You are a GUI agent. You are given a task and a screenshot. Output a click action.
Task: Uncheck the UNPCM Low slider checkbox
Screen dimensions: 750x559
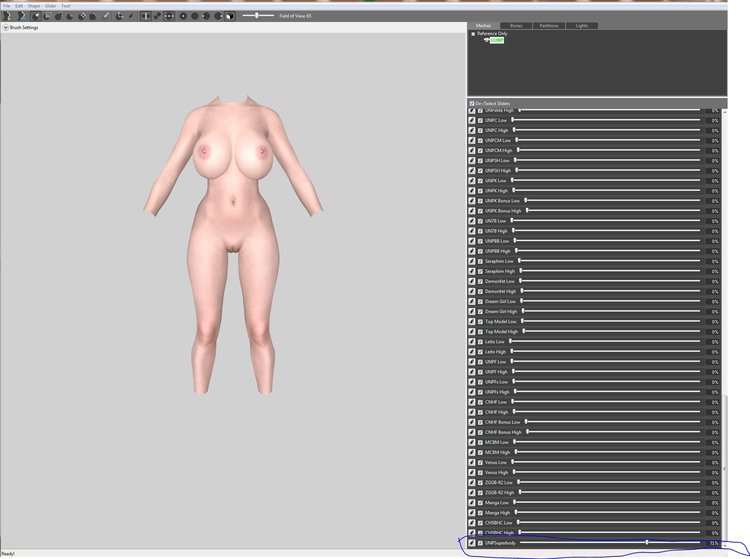point(480,140)
